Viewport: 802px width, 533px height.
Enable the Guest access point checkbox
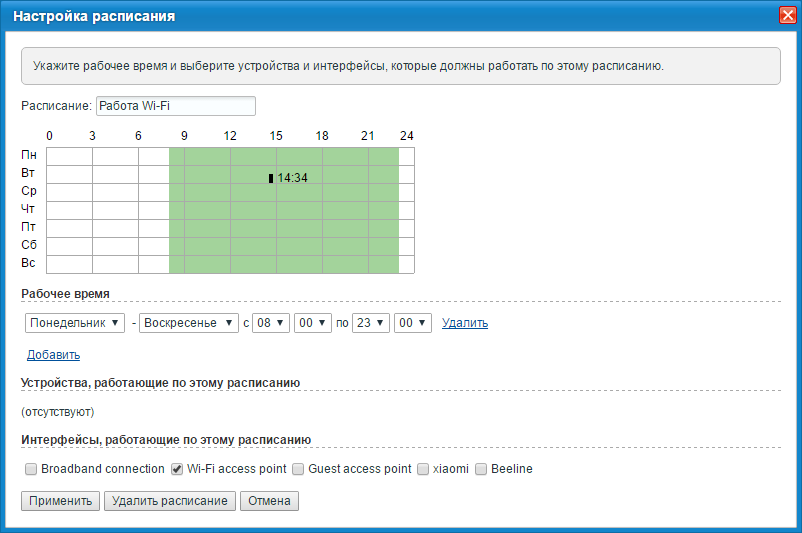pos(298,469)
